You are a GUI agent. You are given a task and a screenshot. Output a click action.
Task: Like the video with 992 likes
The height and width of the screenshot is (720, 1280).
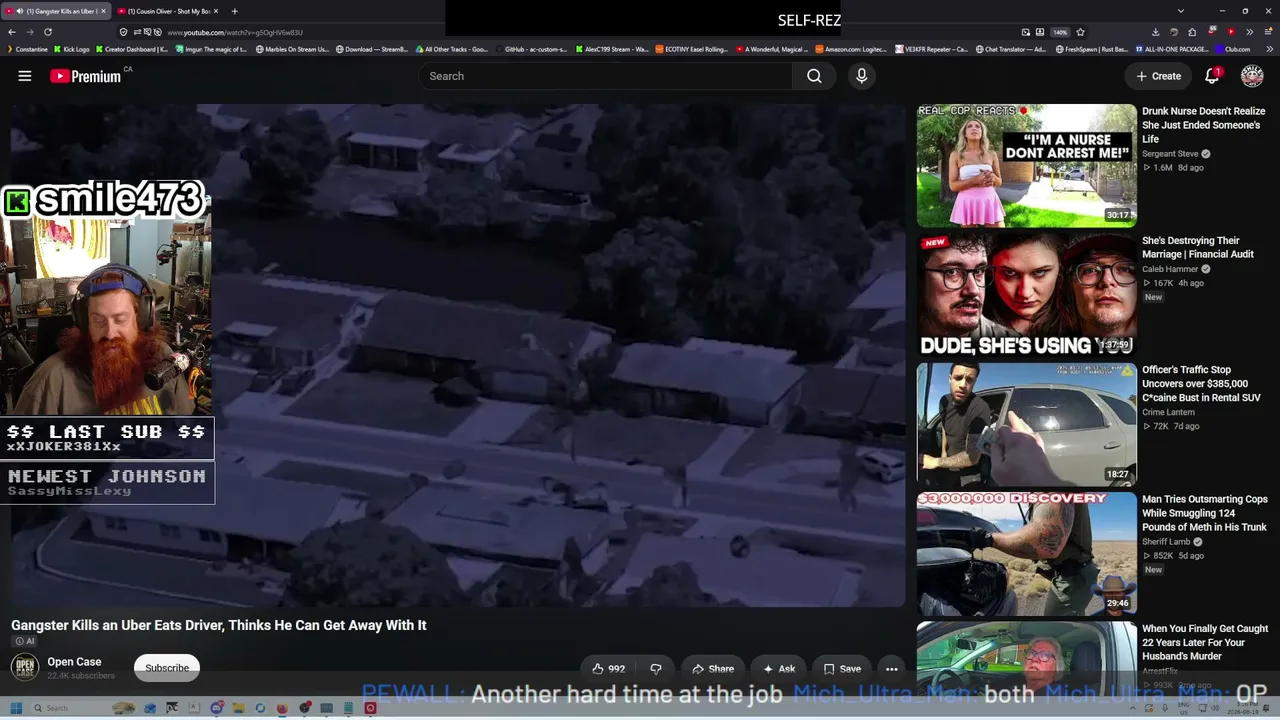click(x=608, y=669)
